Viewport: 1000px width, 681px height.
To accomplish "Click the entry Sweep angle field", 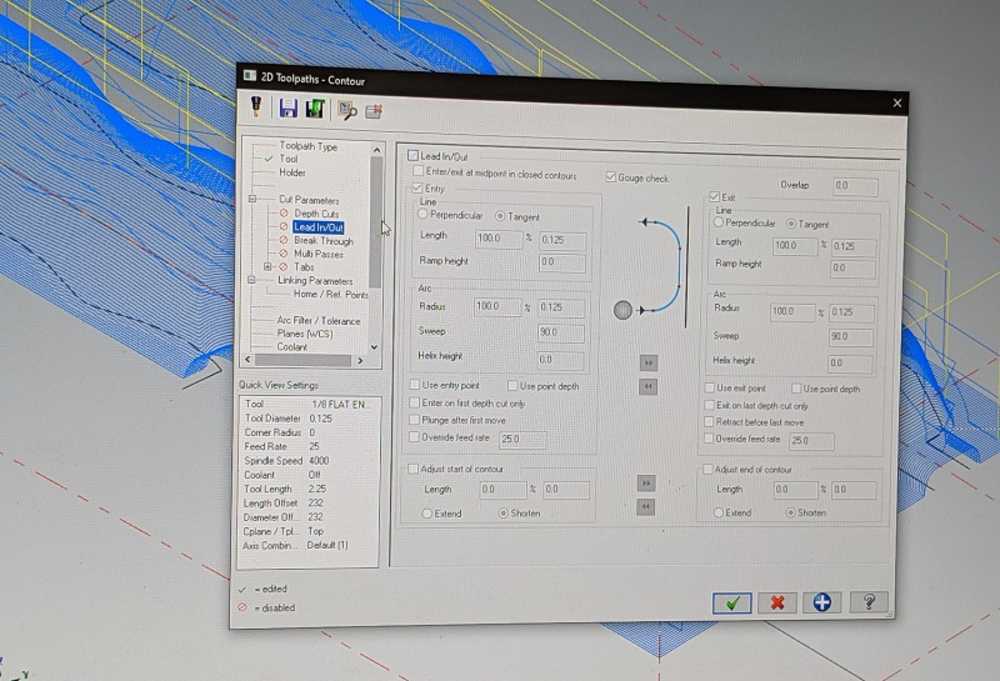I will click(560, 332).
